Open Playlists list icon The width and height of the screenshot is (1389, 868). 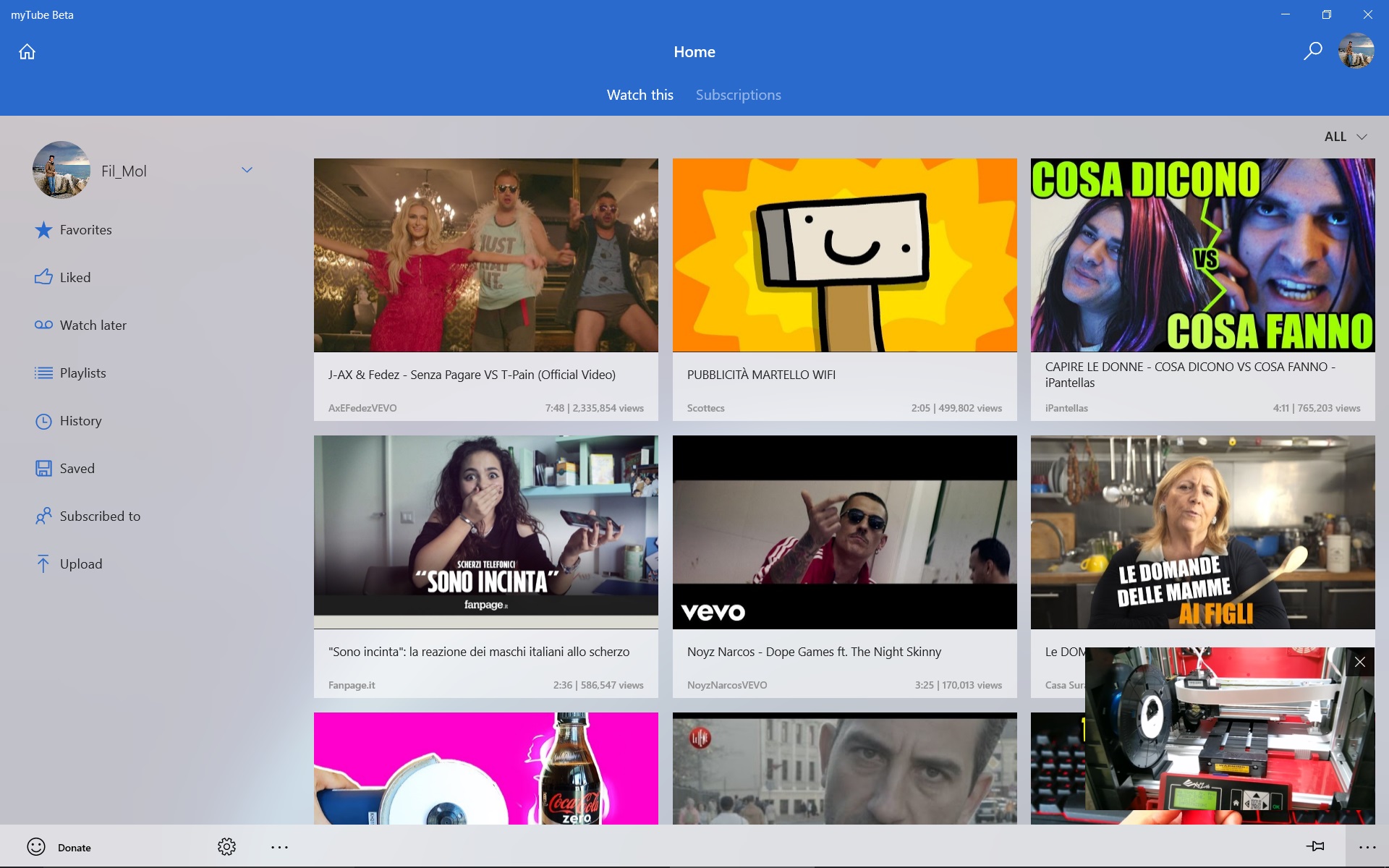pyautogui.click(x=43, y=373)
